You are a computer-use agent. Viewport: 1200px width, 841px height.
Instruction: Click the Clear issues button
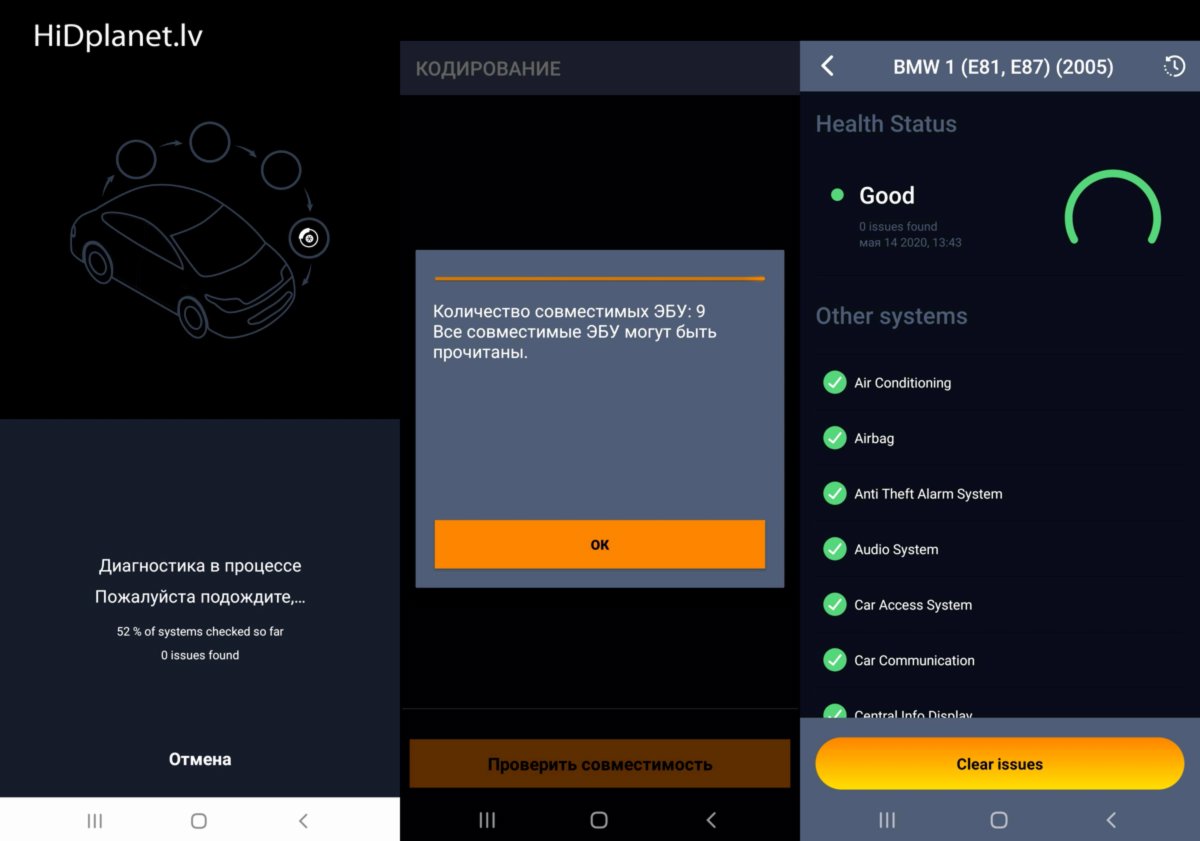[x=1000, y=764]
